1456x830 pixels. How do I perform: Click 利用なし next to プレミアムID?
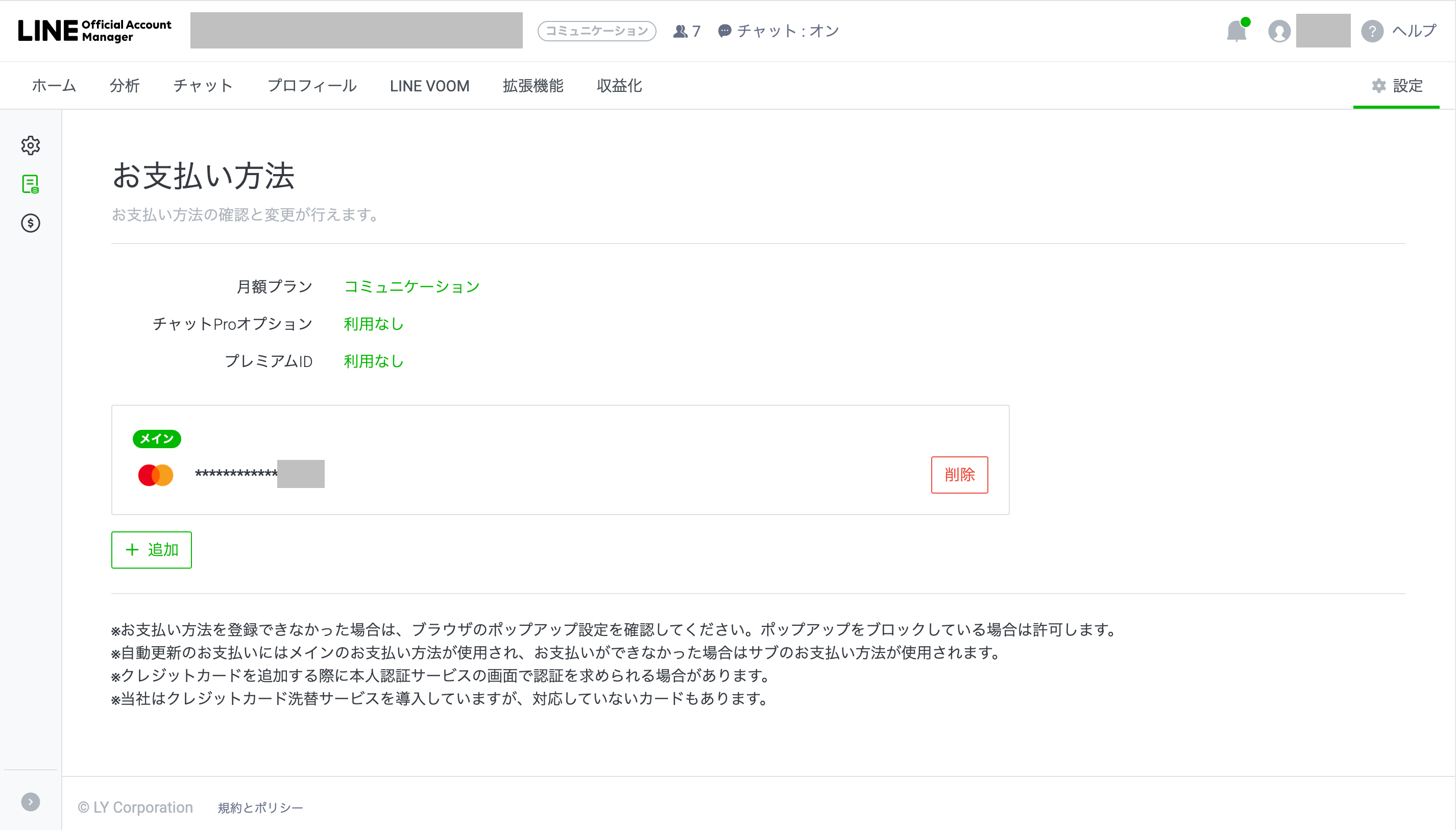pos(373,361)
